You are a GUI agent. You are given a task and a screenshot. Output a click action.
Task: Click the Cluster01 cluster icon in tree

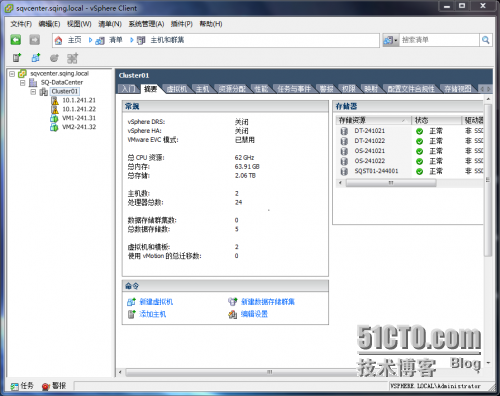44,91
